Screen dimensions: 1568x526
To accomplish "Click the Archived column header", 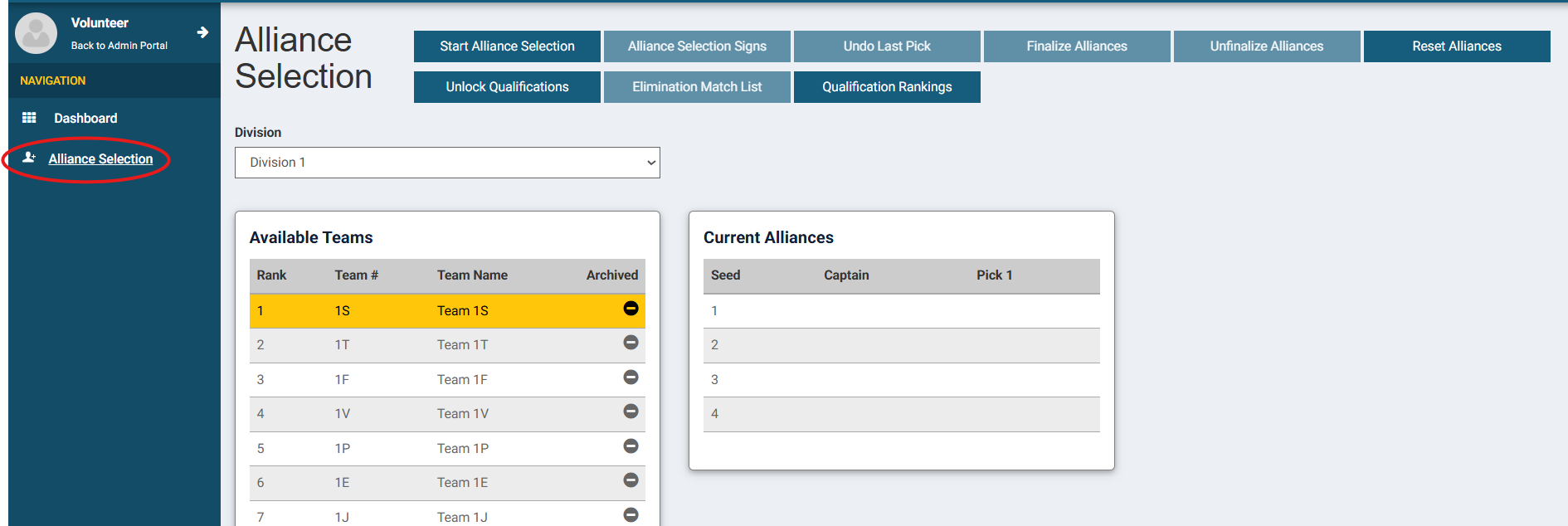I will click(612, 275).
